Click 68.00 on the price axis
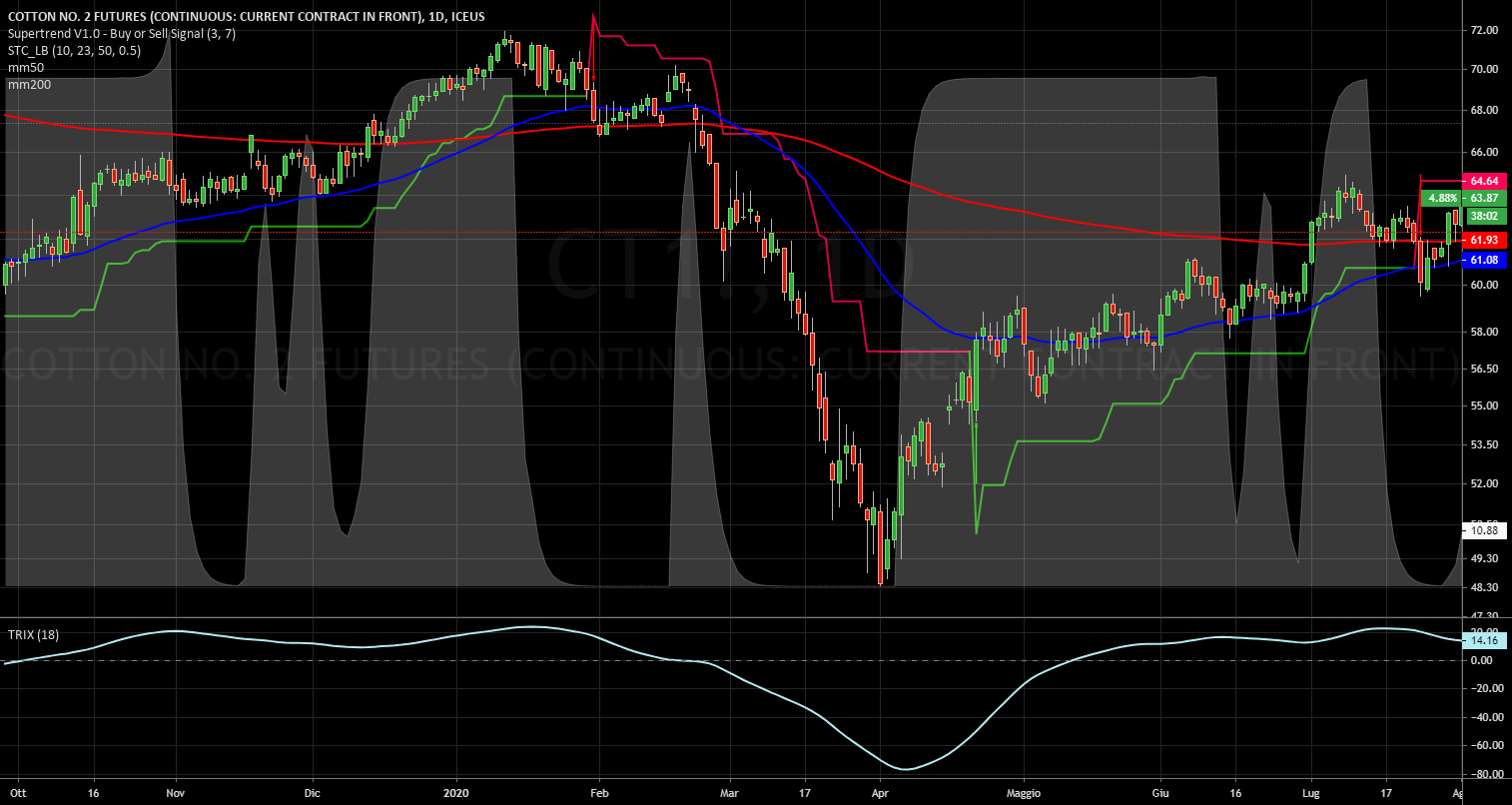 [1484, 111]
